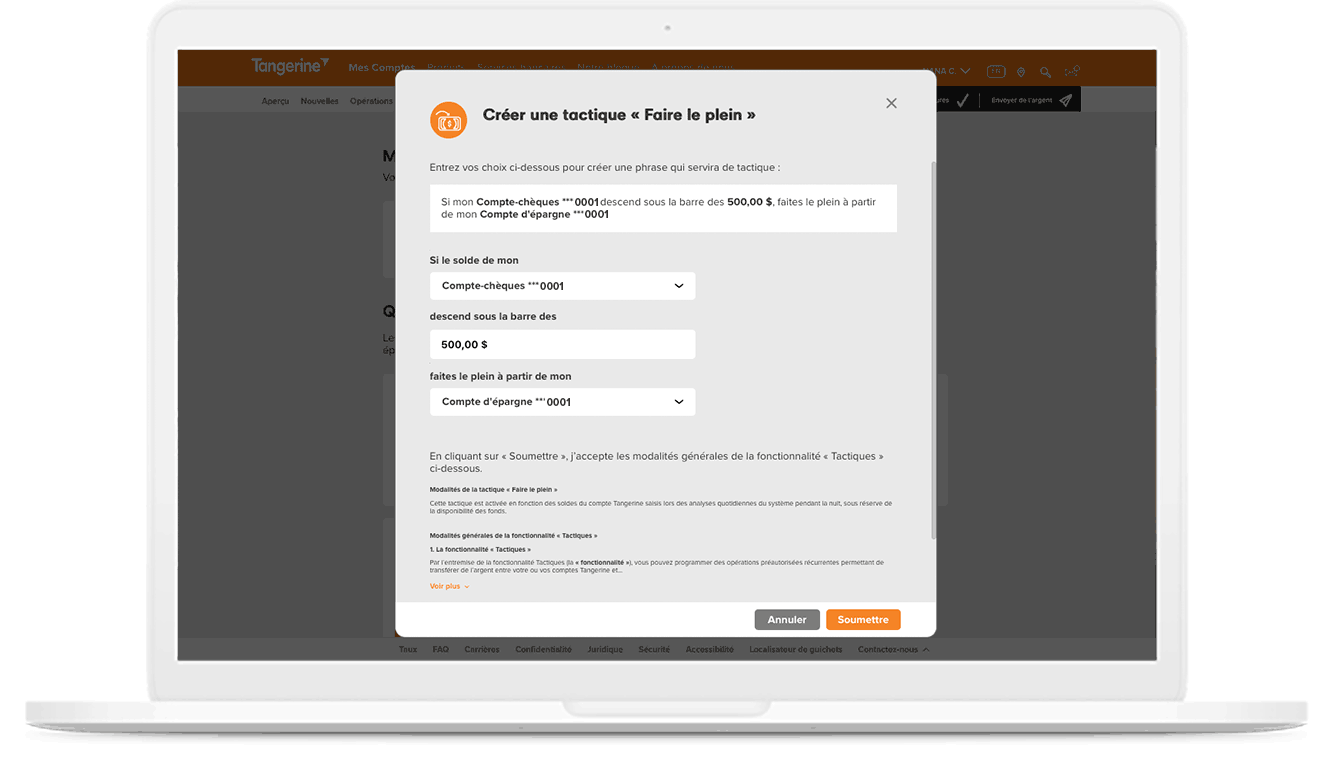
Task: Expand terms with Voir plus
Action: click(x=449, y=586)
